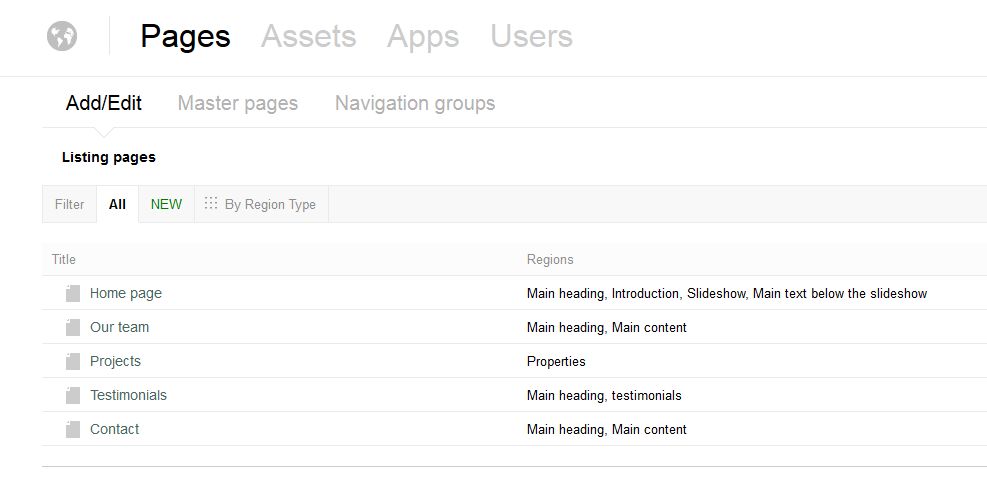The width and height of the screenshot is (987, 496).
Task: Open the Assets section
Action: pos(308,36)
